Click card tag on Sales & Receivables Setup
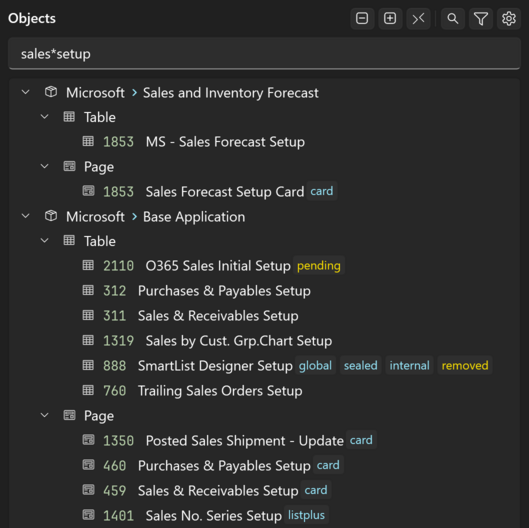 (x=316, y=490)
